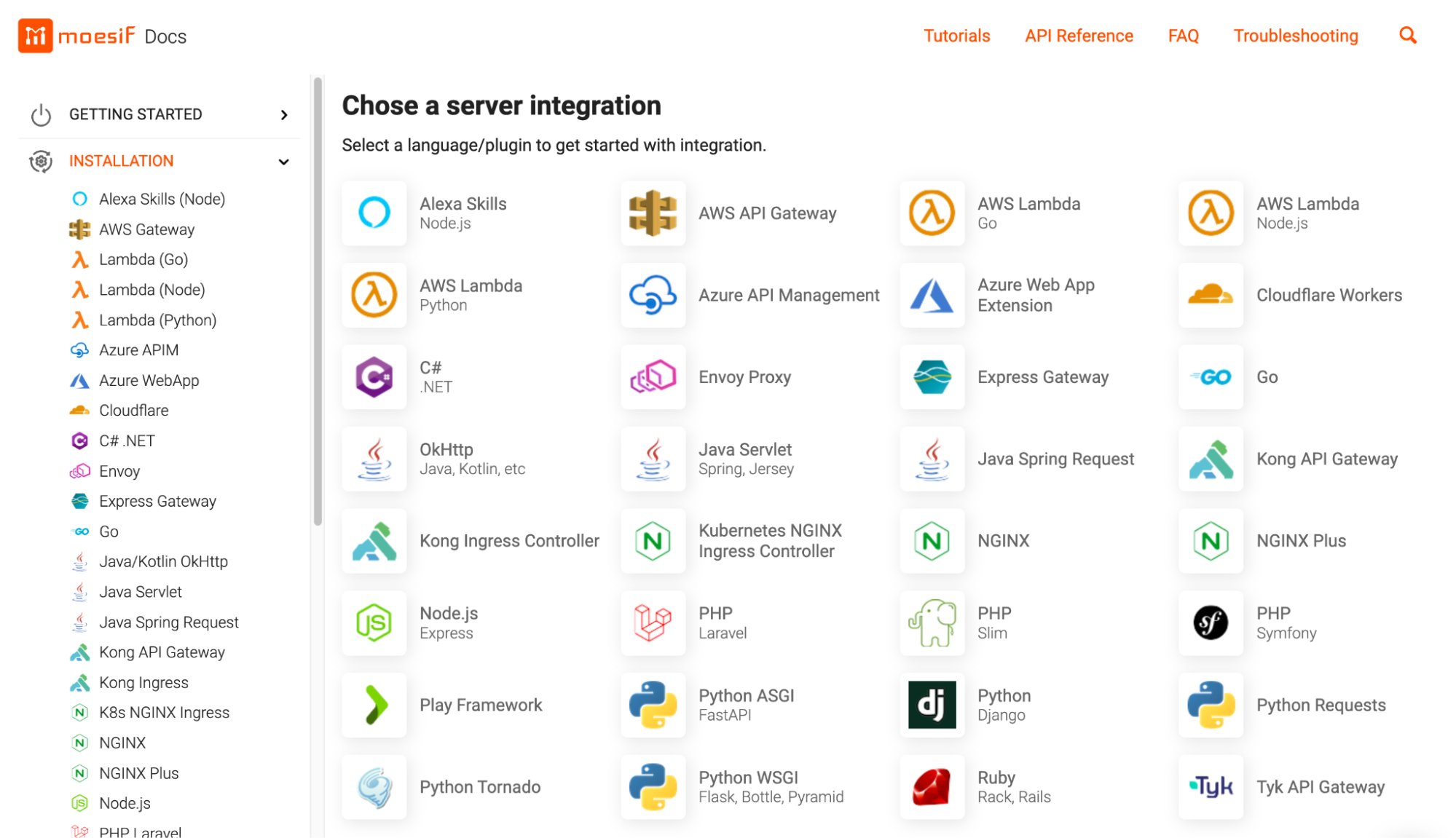Viewport: 1456px width, 838px height.
Task: Click the Envoy Proxy card icon
Action: (653, 377)
